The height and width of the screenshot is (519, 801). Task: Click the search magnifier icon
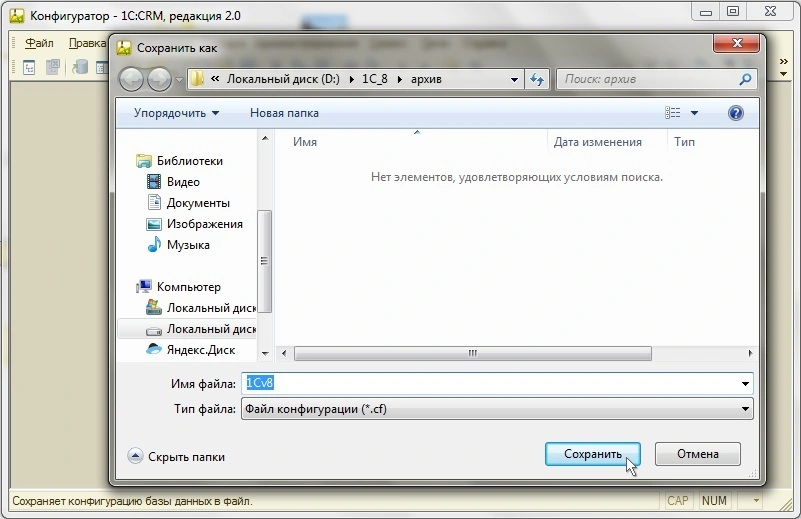point(745,79)
